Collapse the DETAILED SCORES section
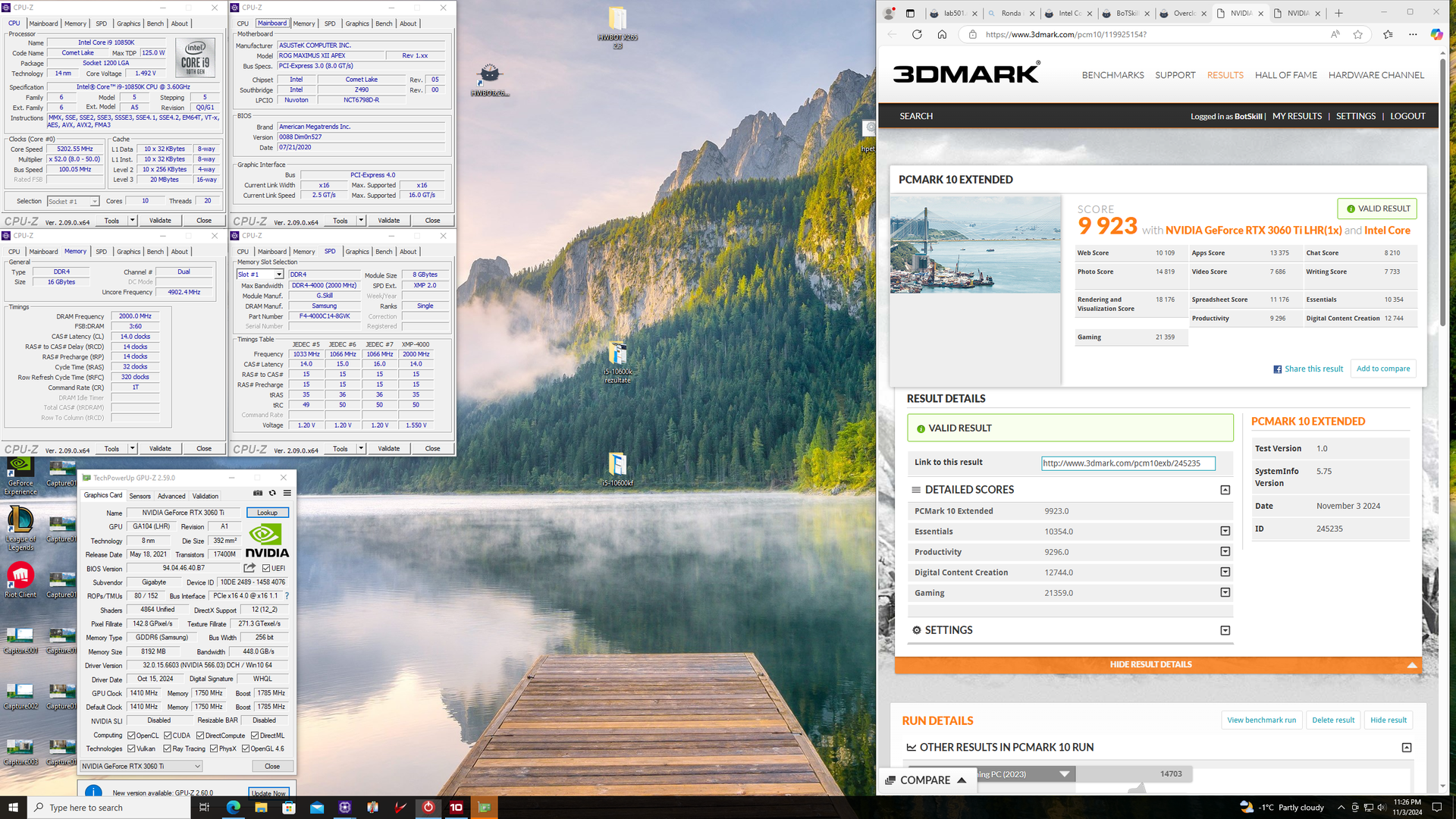Image resolution: width=1456 pixels, height=819 pixels. click(x=1225, y=490)
